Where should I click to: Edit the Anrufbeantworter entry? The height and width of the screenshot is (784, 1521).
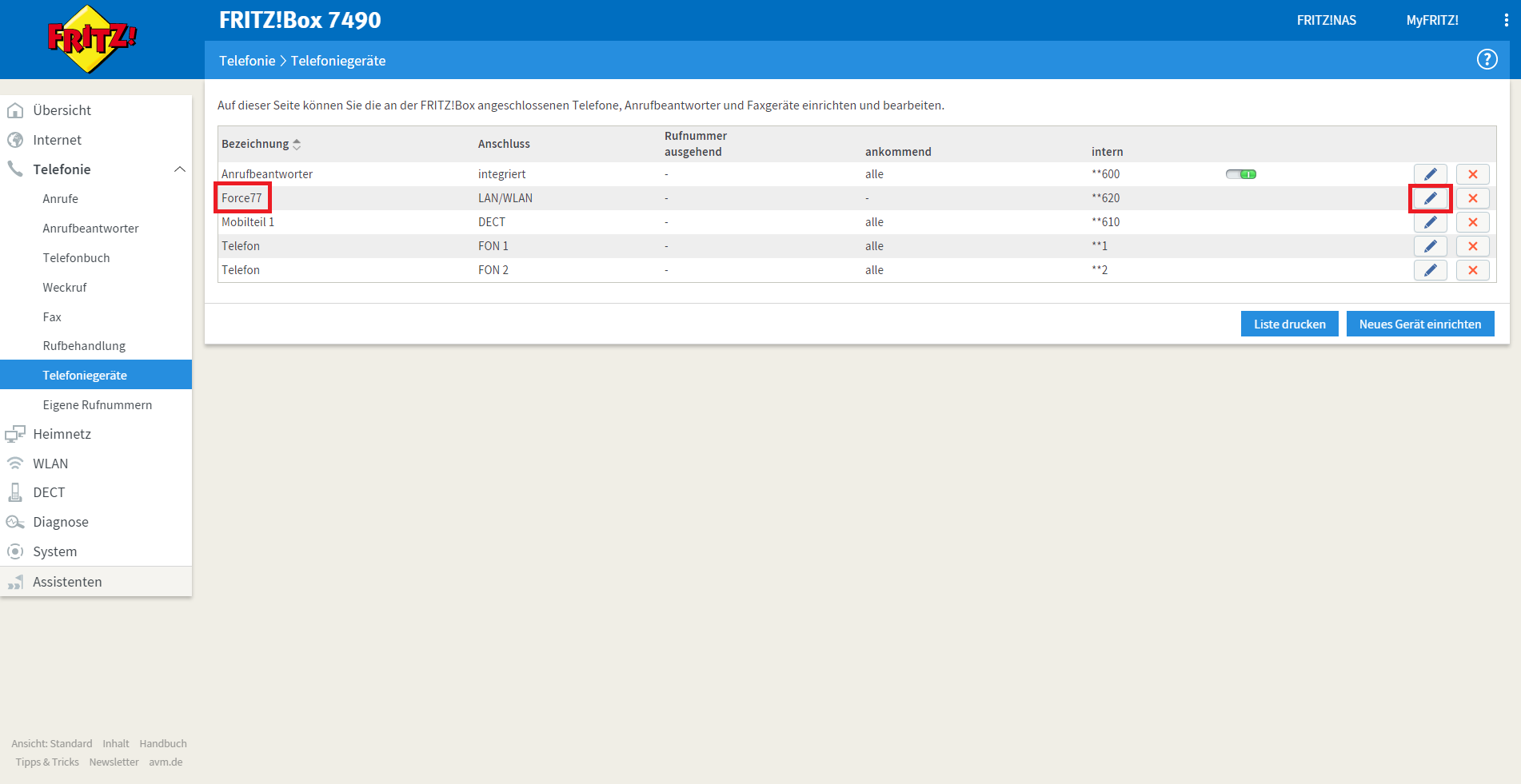[x=1430, y=174]
